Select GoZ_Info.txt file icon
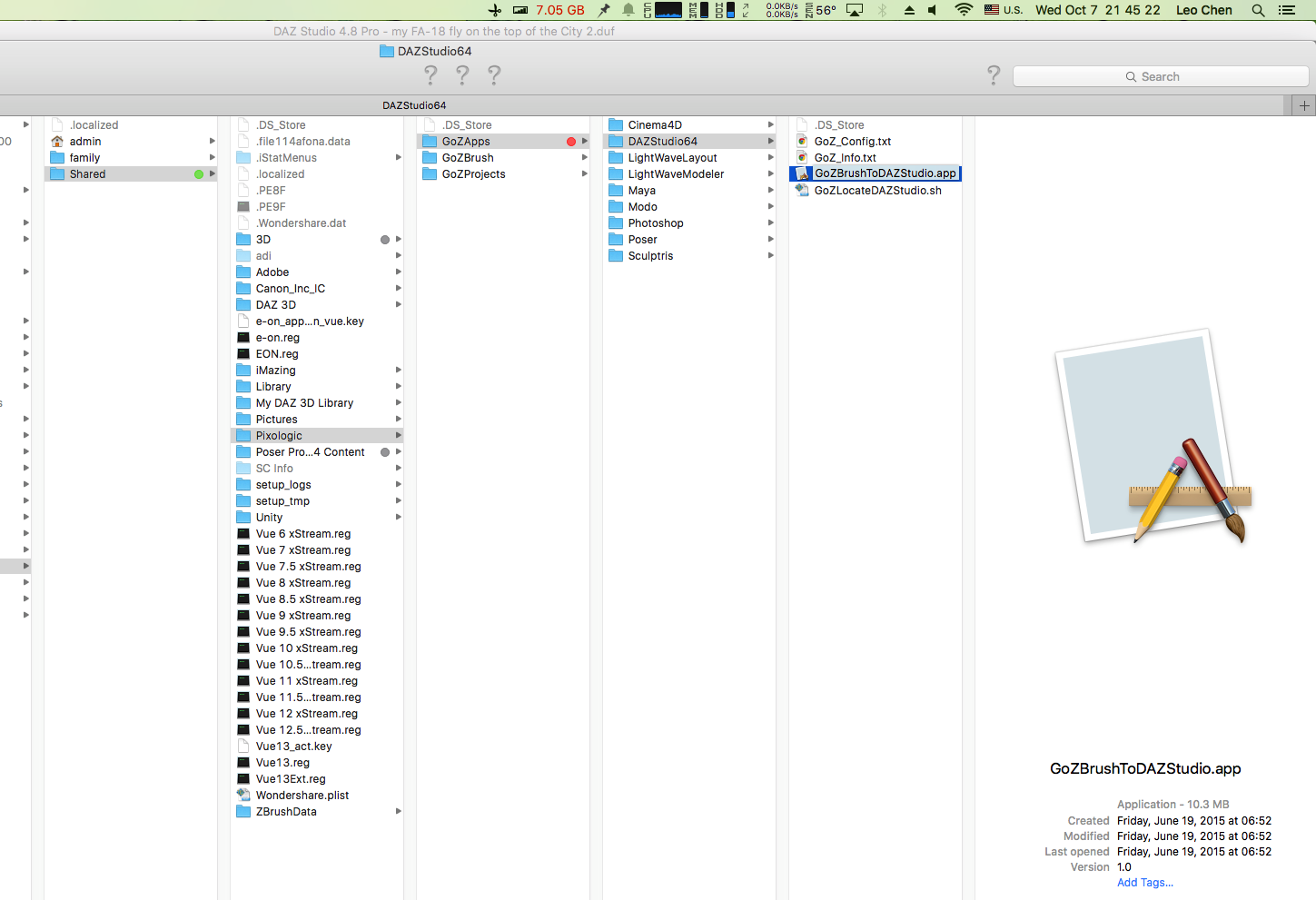Viewport: 1316px width, 900px height. tap(802, 157)
